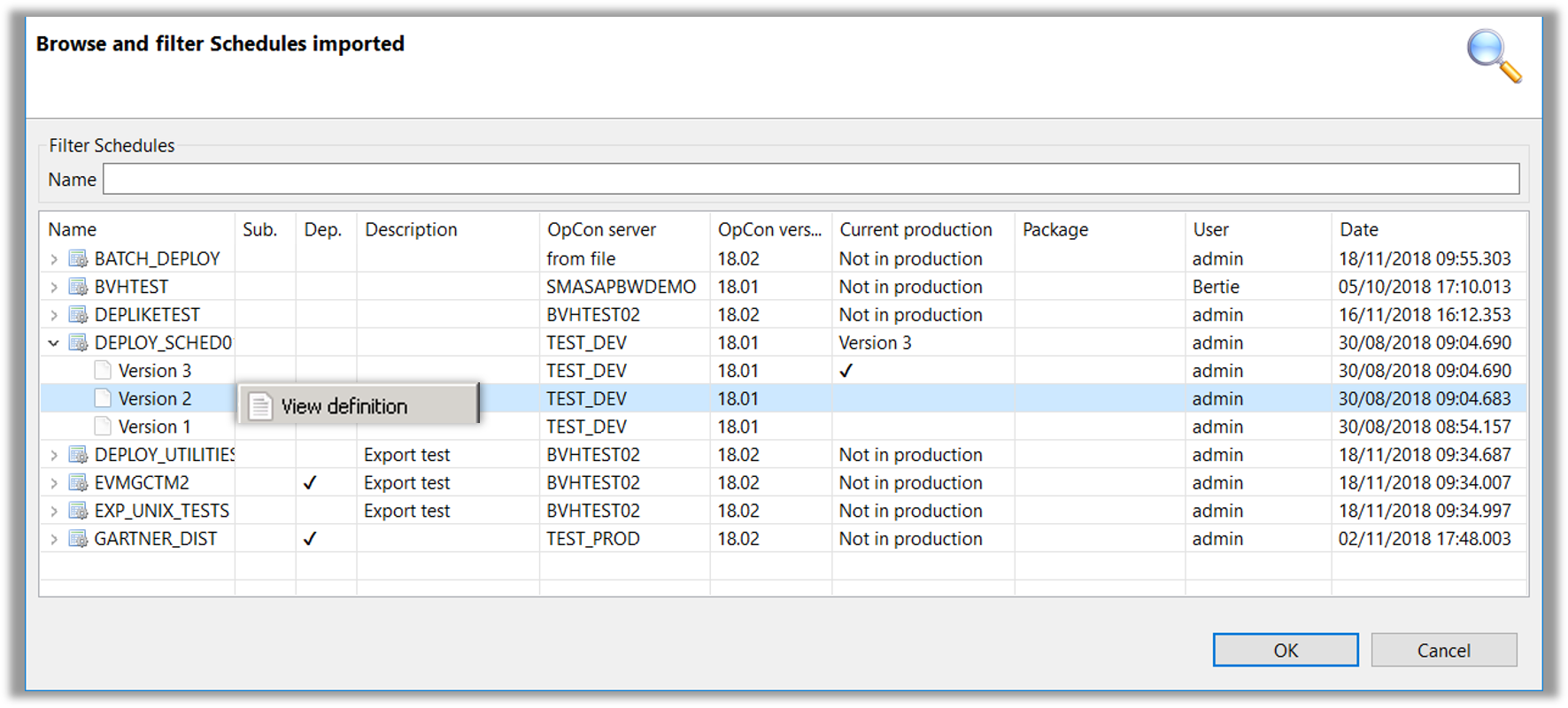Click the GARTNER_DIST schedule icon
Image resolution: width=1568 pixels, height=708 pixels.
coord(78,539)
